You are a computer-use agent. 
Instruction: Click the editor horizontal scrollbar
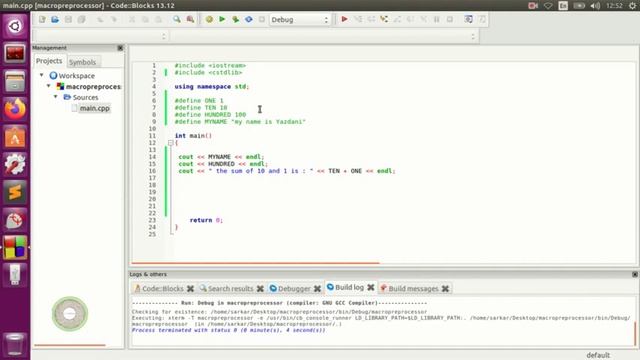255,263
